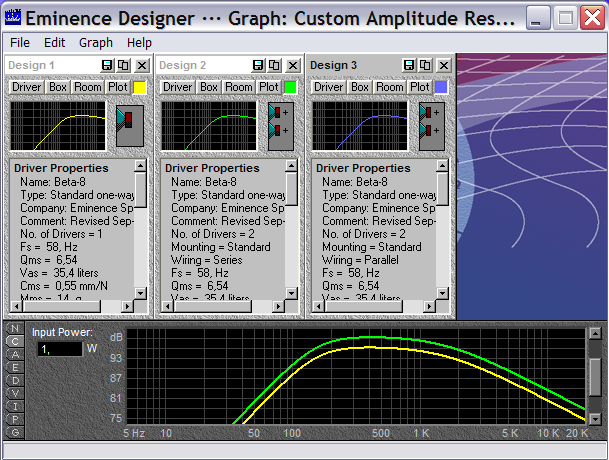Click the dual-driver speaker icon in Design 2
This screenshot has width=609, height=460.
(x=281, y=125)
